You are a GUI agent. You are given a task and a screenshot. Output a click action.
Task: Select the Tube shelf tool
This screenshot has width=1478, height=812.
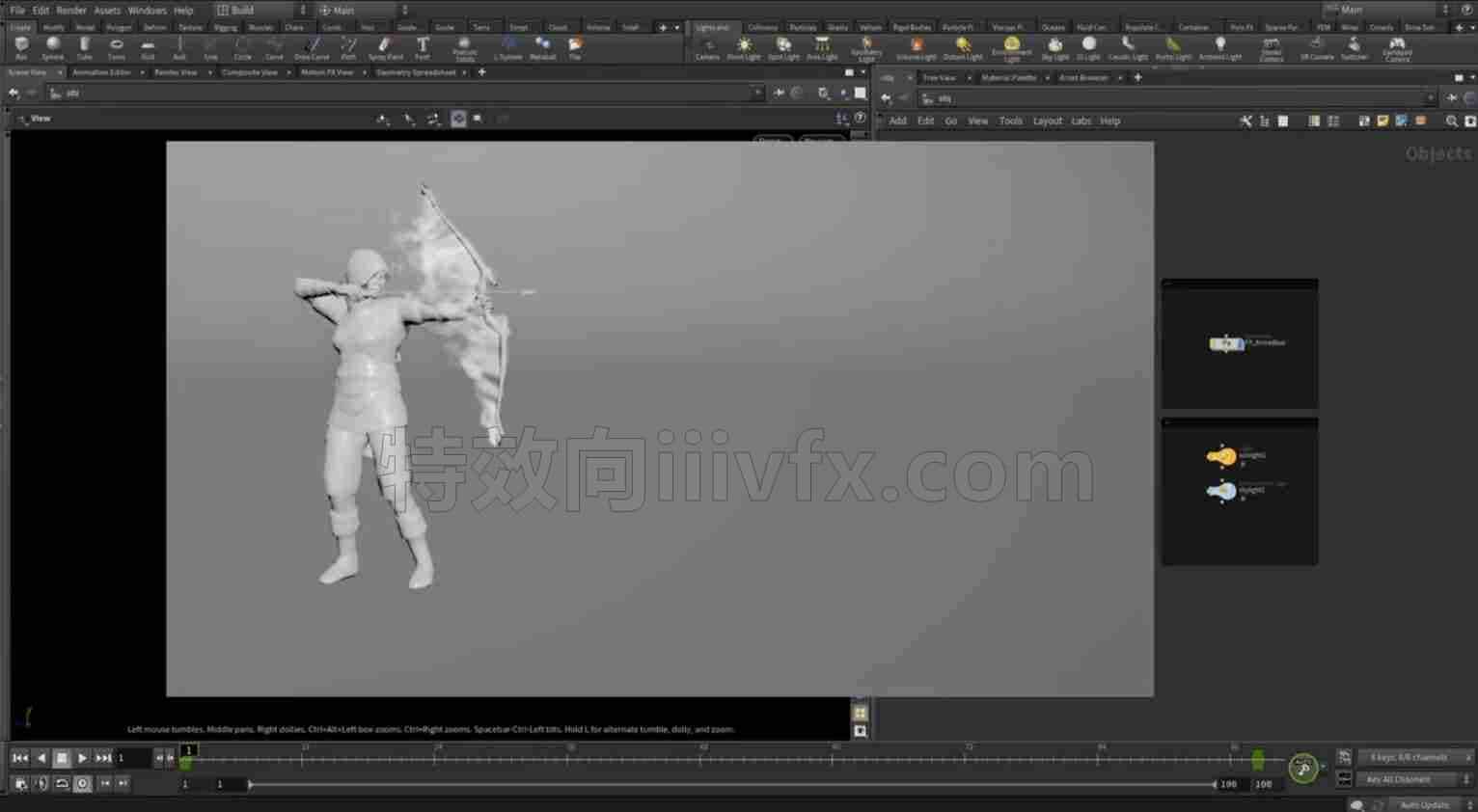[x=85, y=47]
